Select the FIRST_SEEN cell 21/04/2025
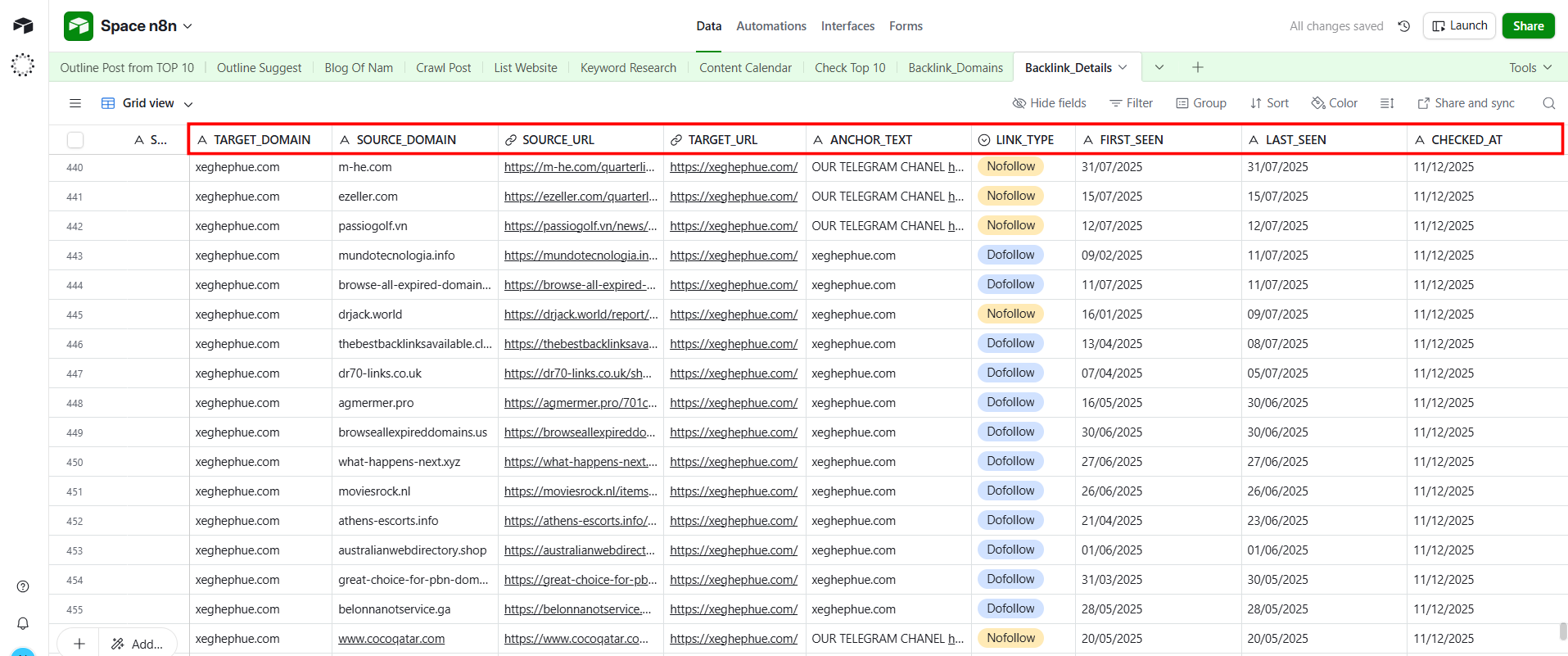1568x656 pixels. point(1159,521)
